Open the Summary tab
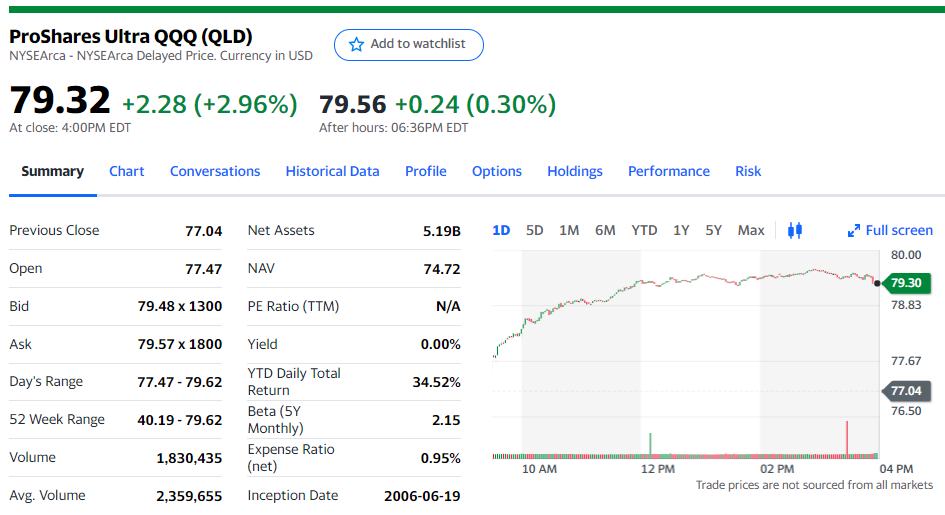Screen dimensions: 945x515 coord(52,172)
